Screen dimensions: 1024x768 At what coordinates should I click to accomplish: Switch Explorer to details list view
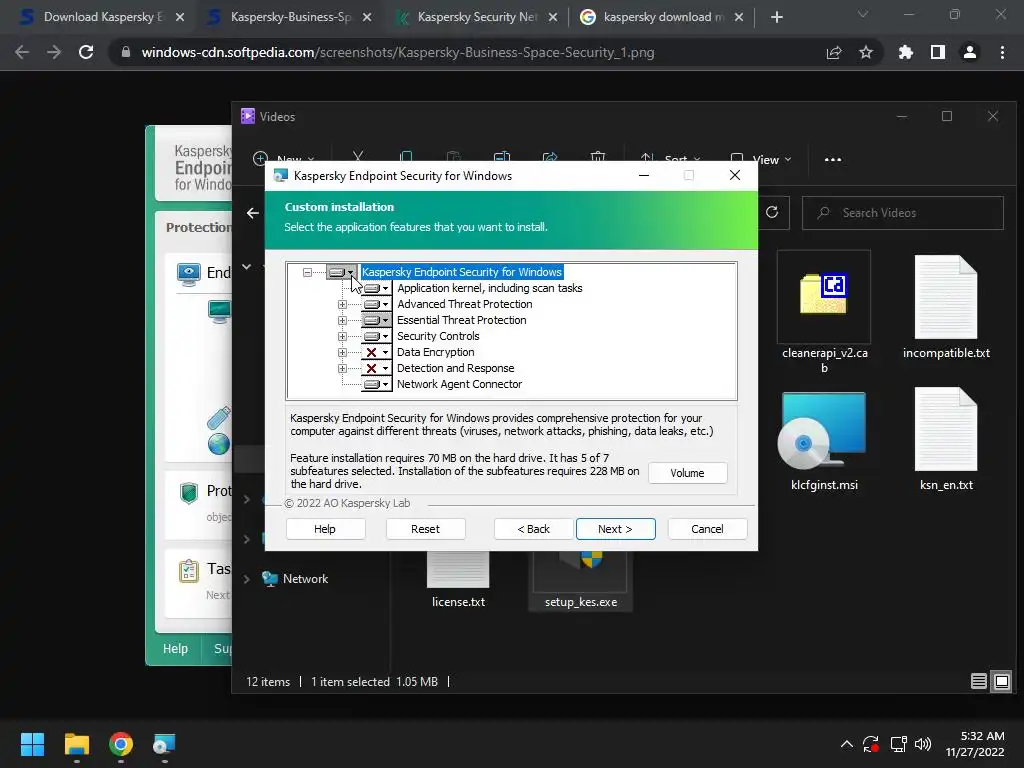pyautogui.click(x=978, y=682)
